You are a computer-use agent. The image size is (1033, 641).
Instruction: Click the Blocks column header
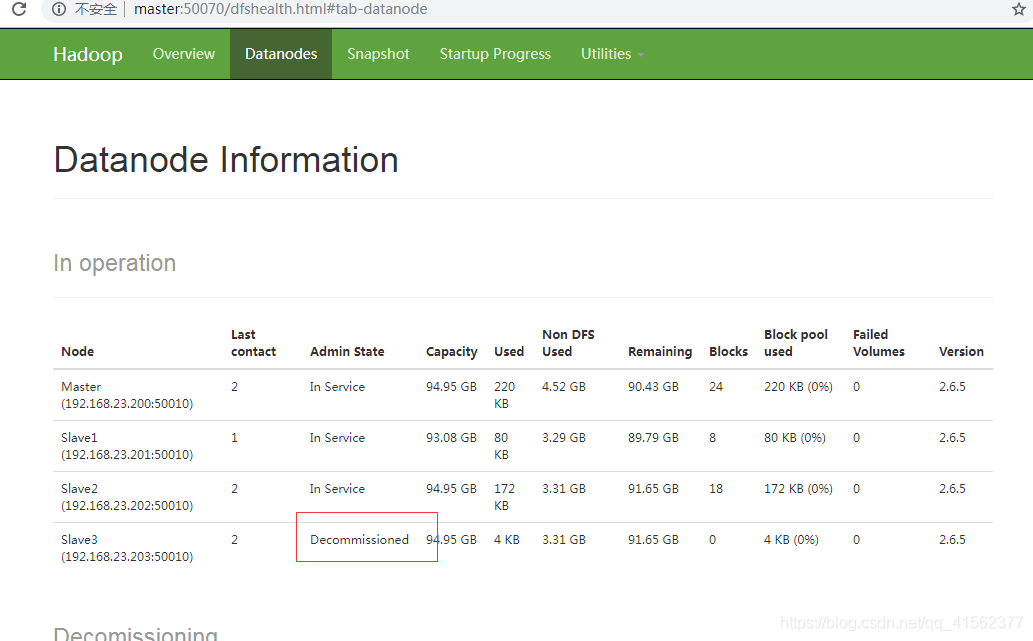point(728,352)
